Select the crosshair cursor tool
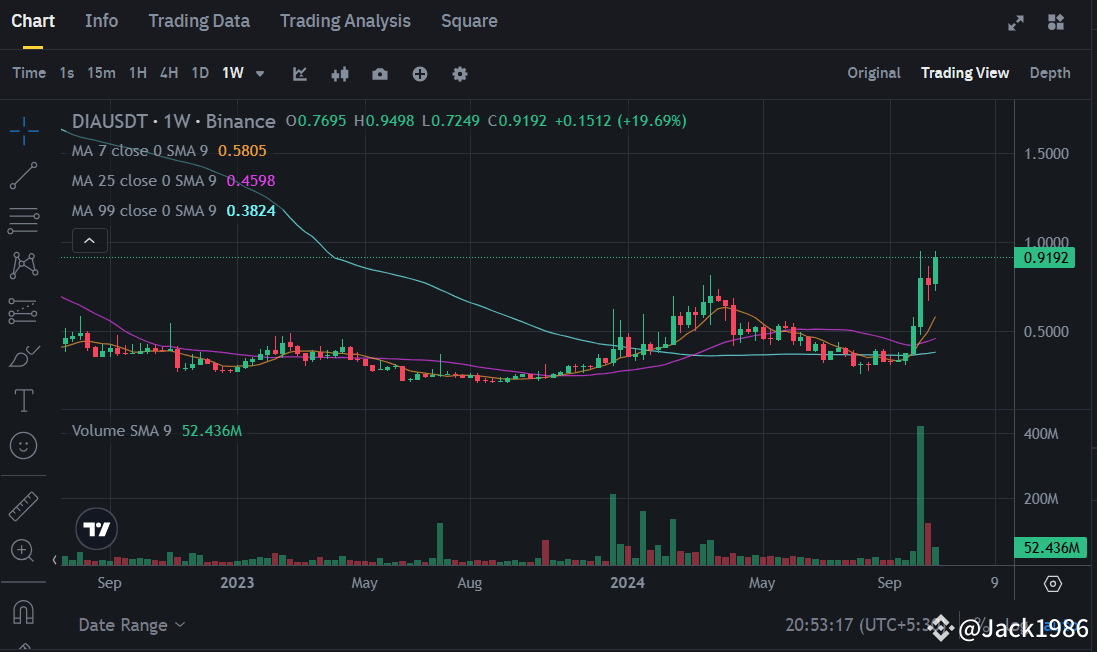The width and height of the screenshot is (1097, 652). [x=24, y=130]
